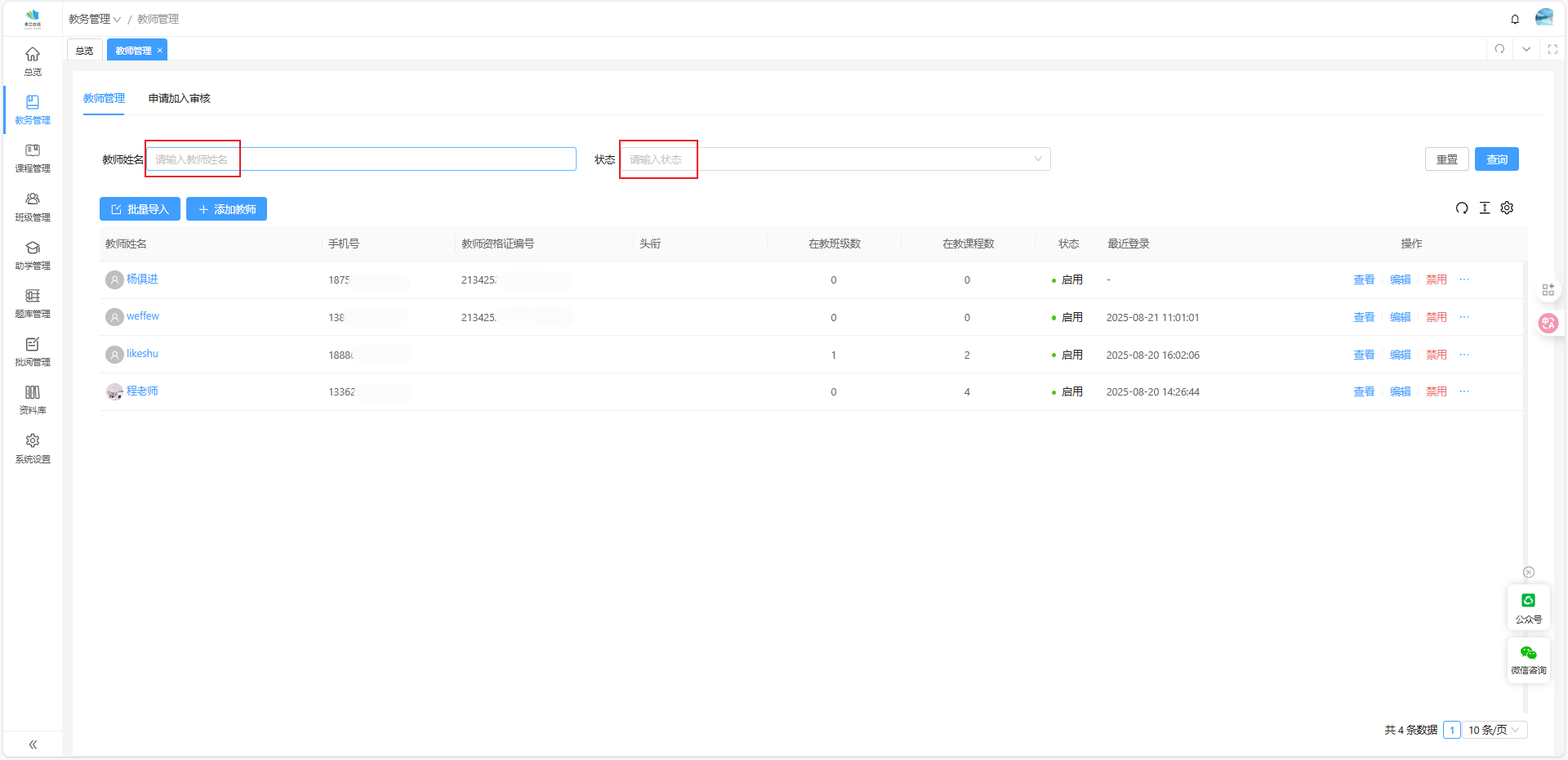Open 资料库 sidebar item
Viewport: 1568px width, 760px height.
point(33,400)
